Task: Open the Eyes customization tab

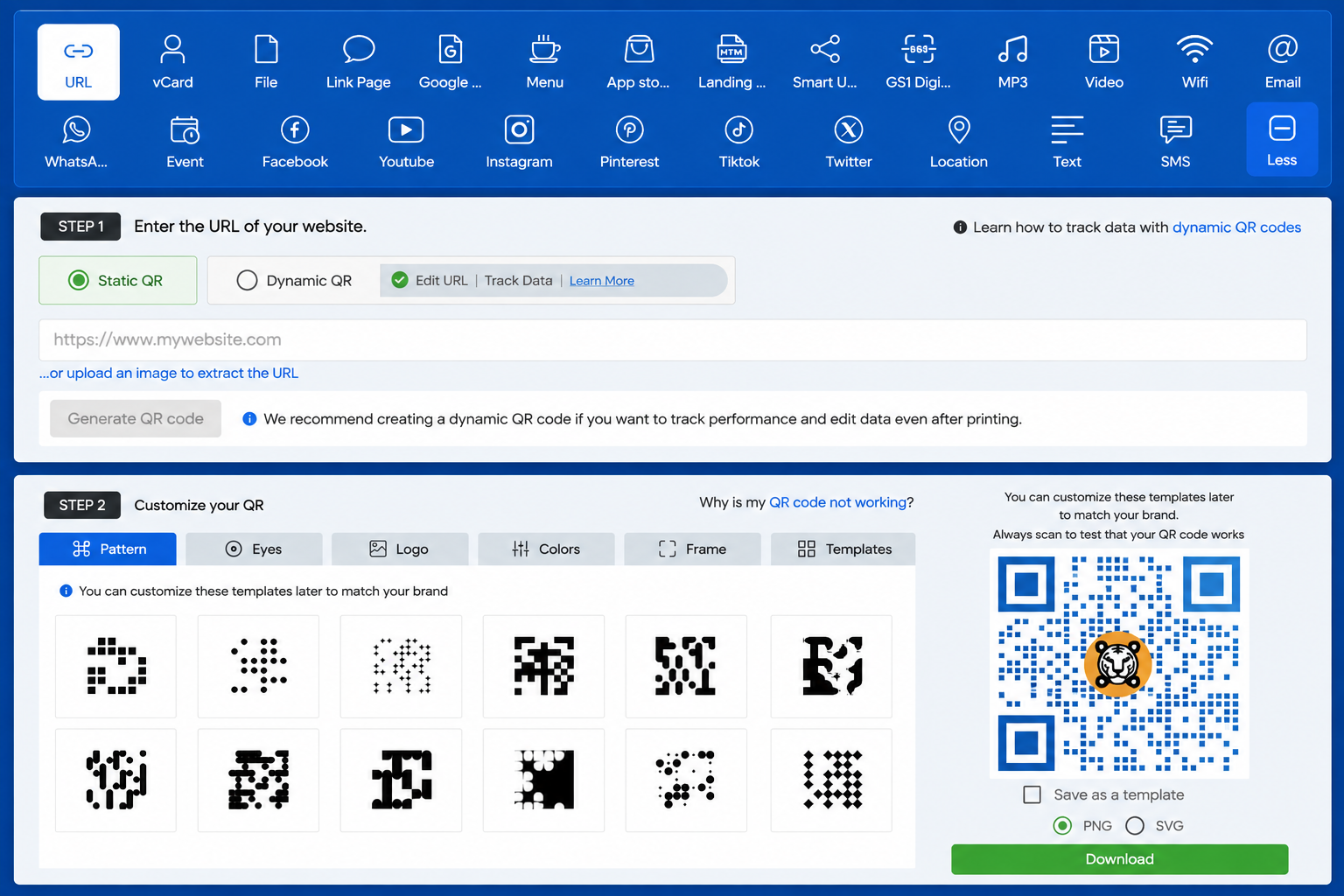Action: coord(254,549)
